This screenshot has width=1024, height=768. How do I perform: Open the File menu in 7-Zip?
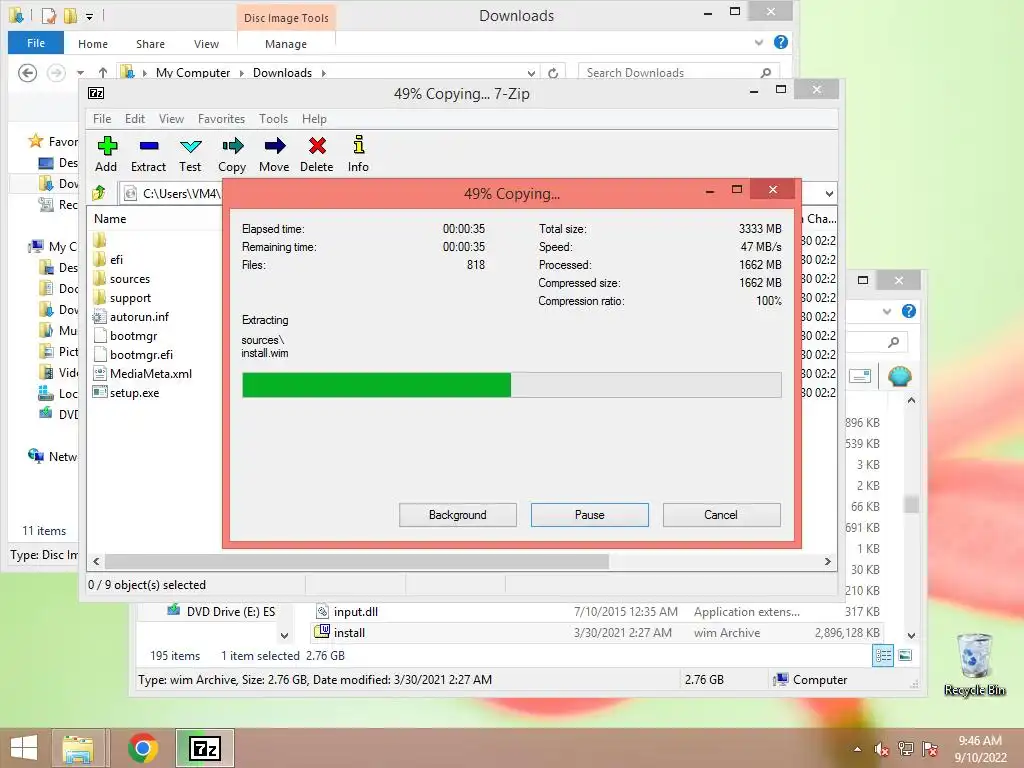click(102, 119)
